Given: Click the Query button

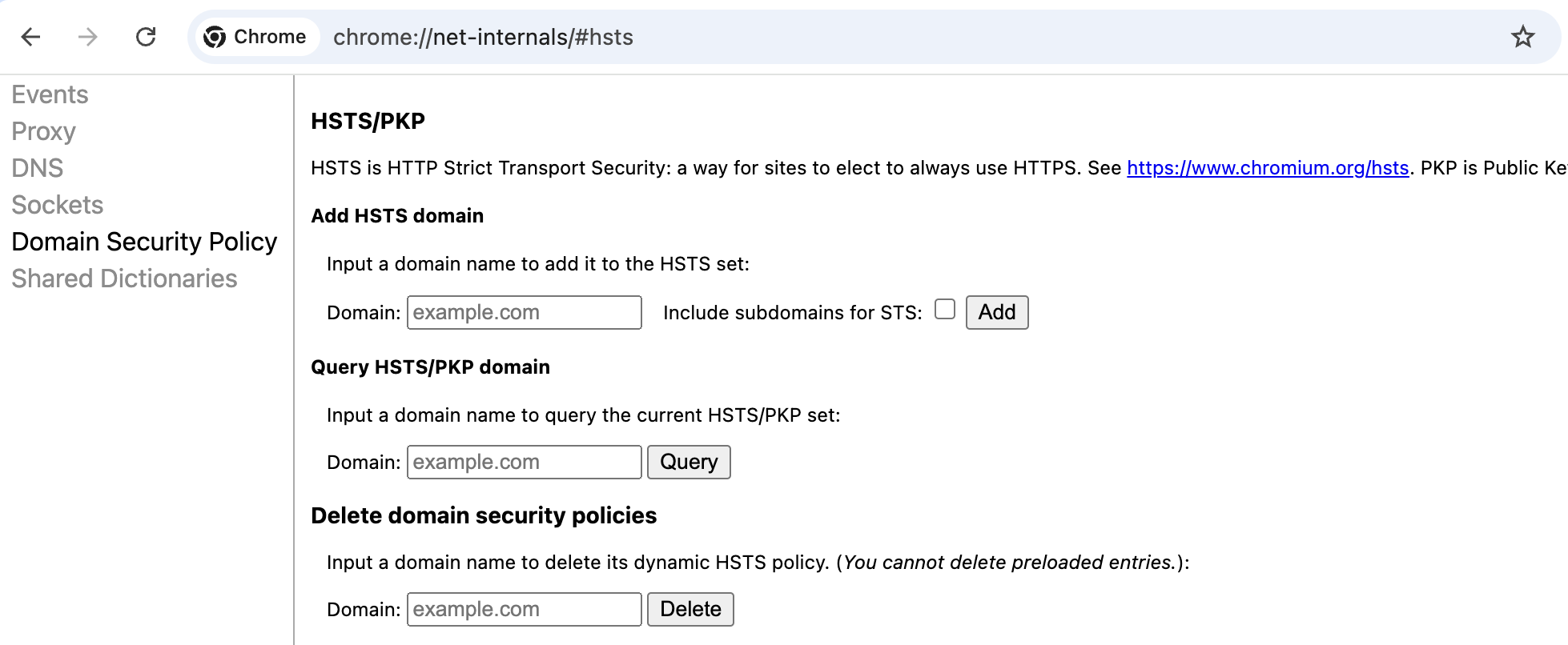Looking at the screenshot, I should tap(689, 462).
